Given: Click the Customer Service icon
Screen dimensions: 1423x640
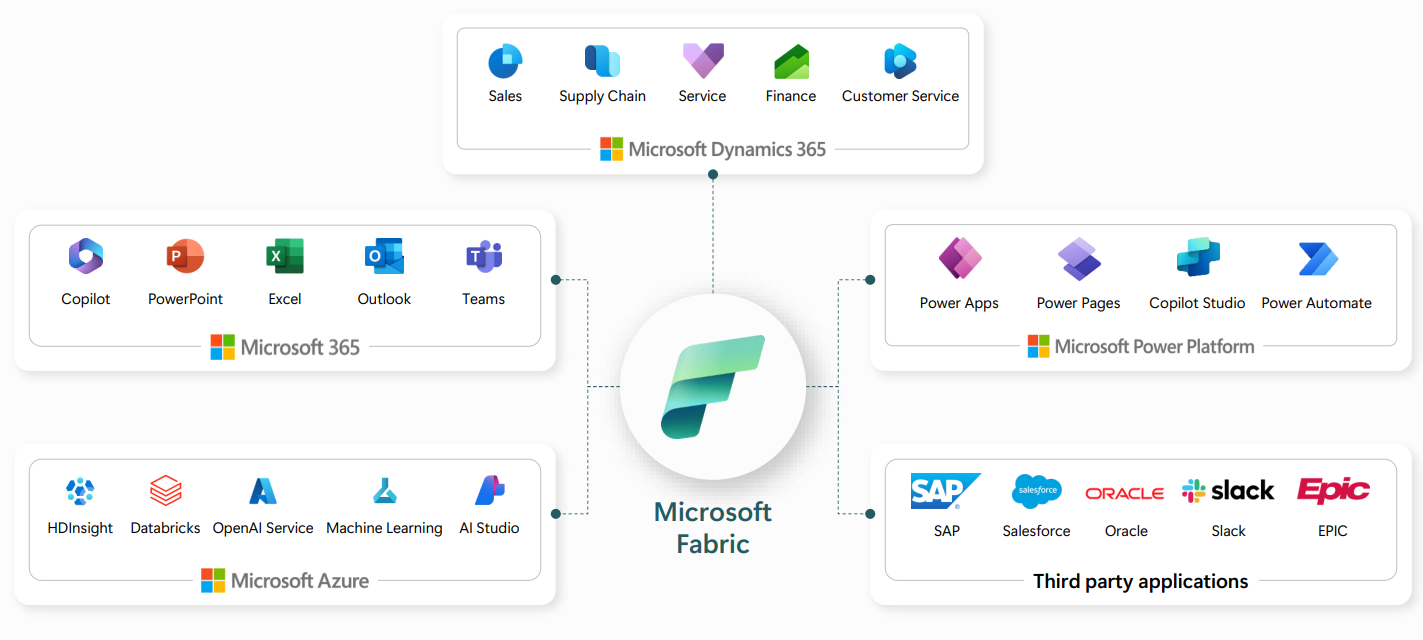Looking at the screenshot, I should click(x=900, y=62).
